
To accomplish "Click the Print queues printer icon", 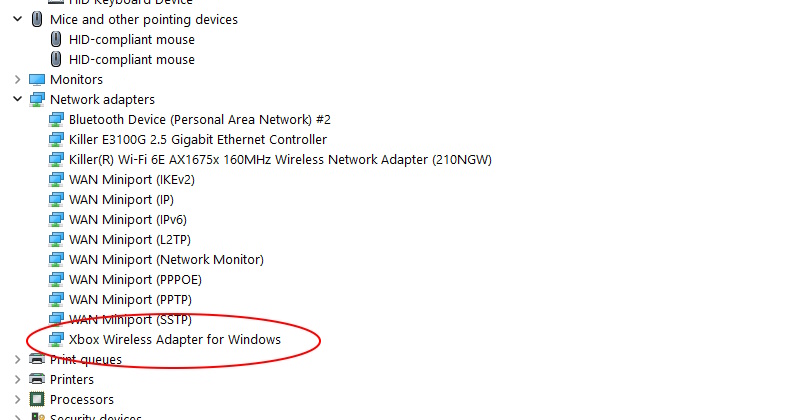I will [x=37, y=359].
